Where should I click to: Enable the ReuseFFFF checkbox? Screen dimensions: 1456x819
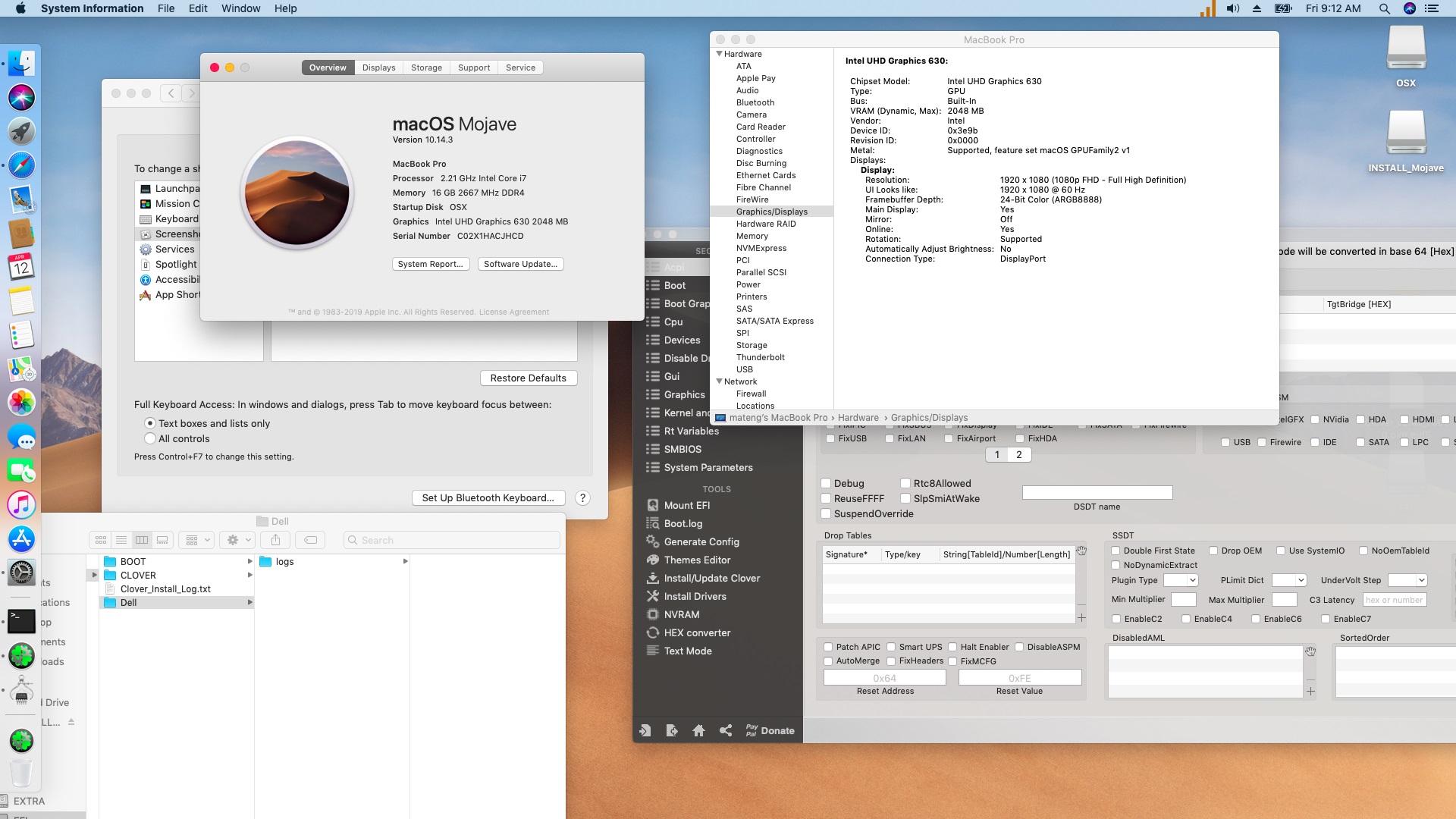coord(826,498)
